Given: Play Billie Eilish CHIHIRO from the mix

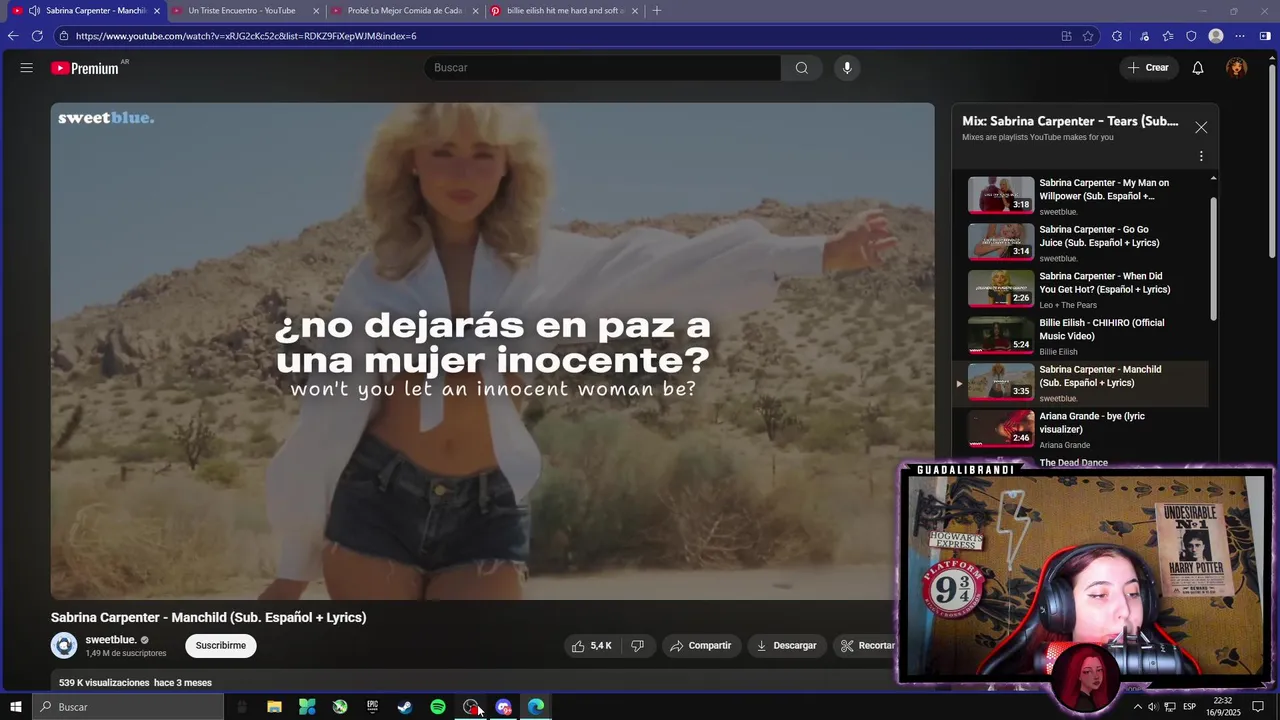Looking at the screenshot, I should pos(1086,337).
